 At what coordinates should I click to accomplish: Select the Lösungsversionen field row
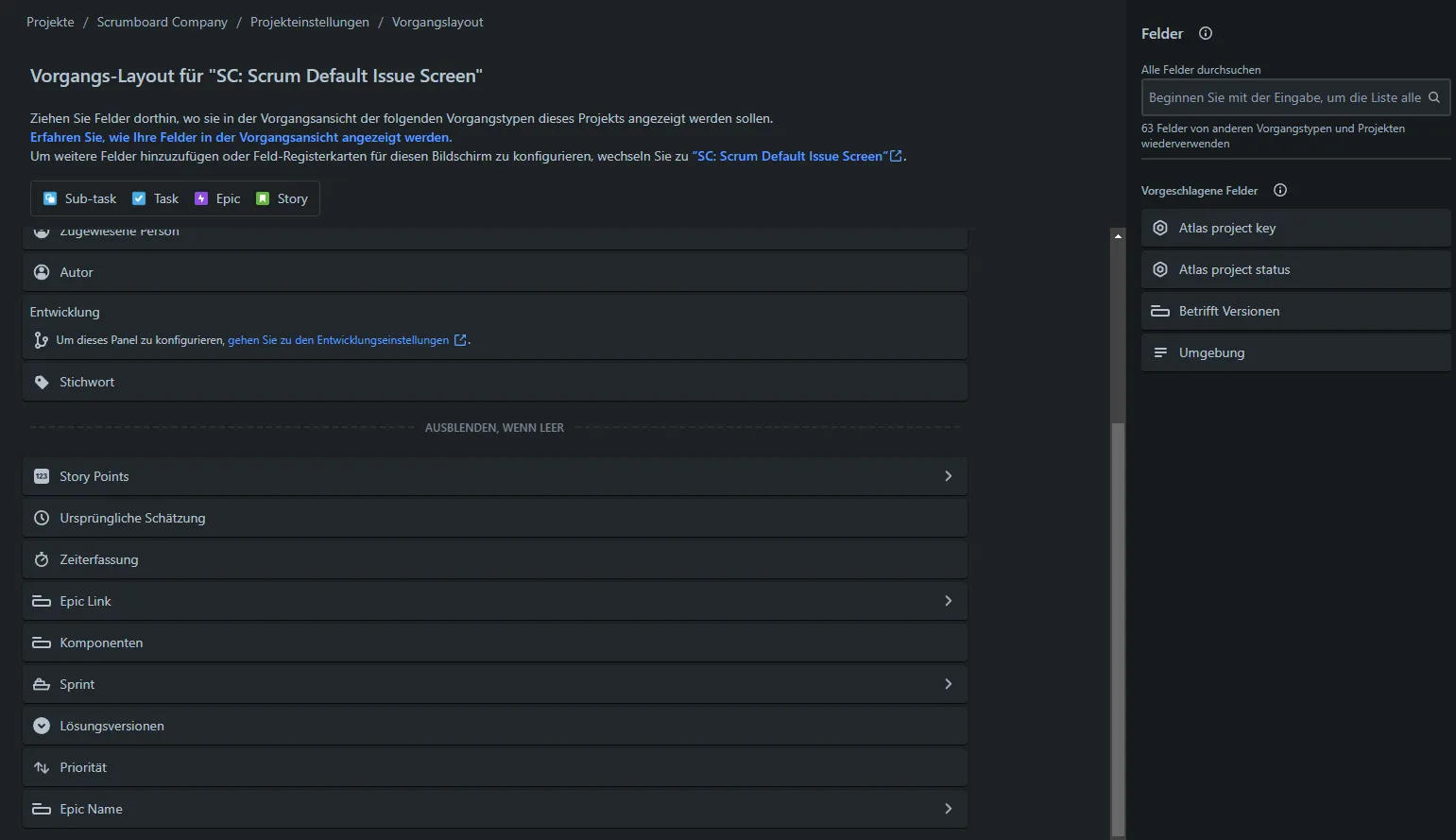pos(495,726)
